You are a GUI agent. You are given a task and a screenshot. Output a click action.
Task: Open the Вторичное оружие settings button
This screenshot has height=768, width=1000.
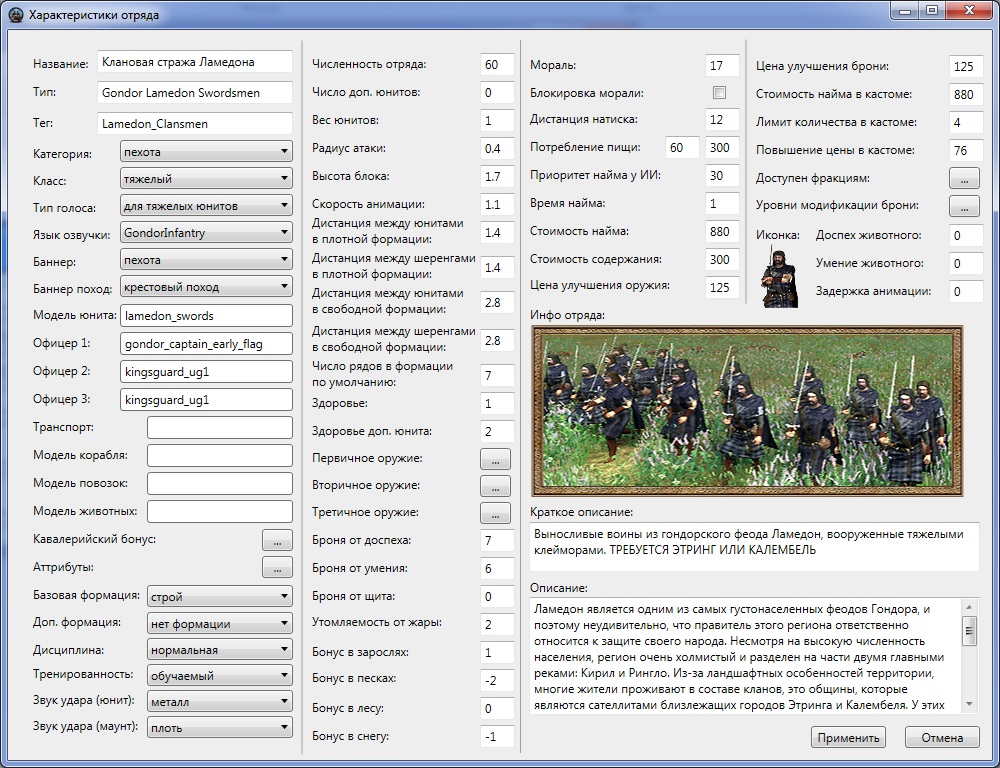pos(496,486)
